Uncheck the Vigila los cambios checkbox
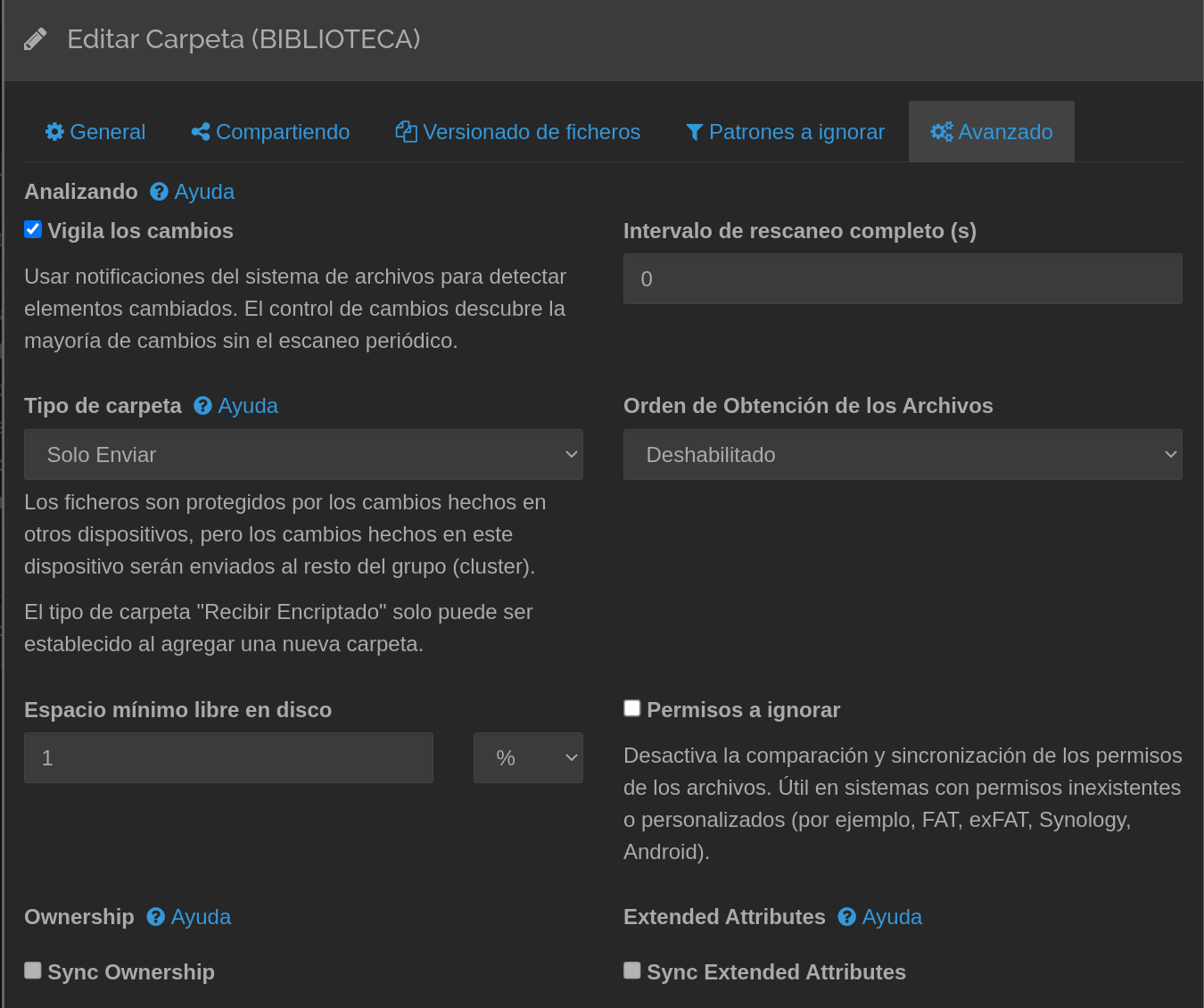This screenshot has width=1204, height=1008. 33,229
